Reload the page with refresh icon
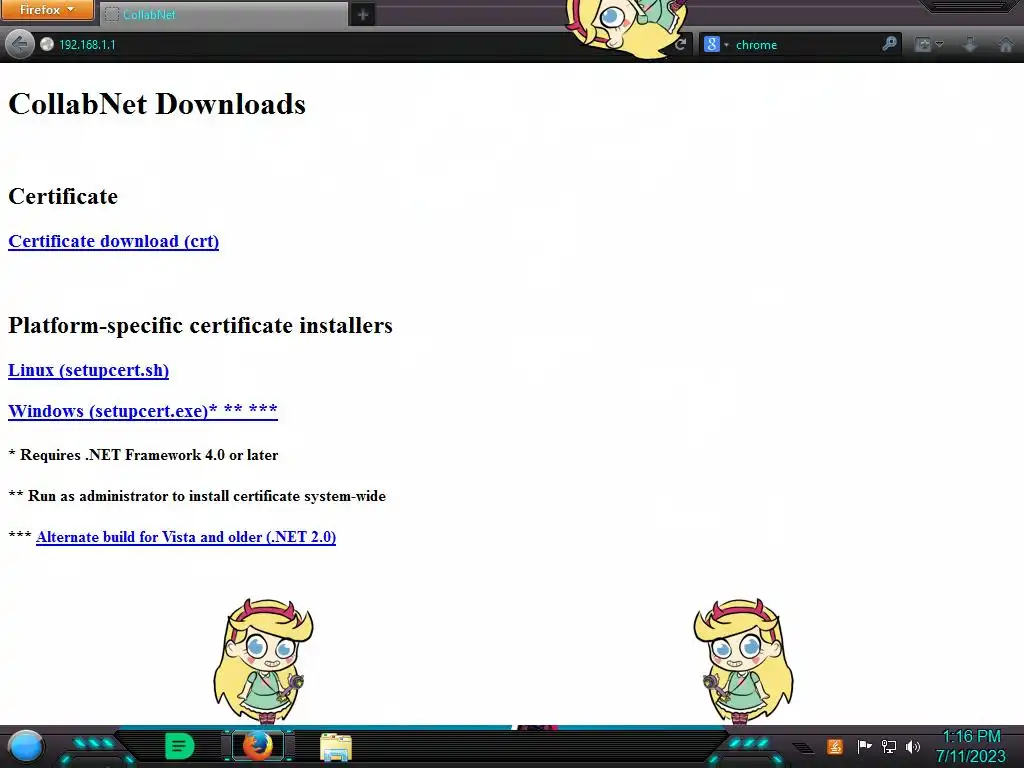Viewport: 1024px width, 768px height. [x=680, y=44]
